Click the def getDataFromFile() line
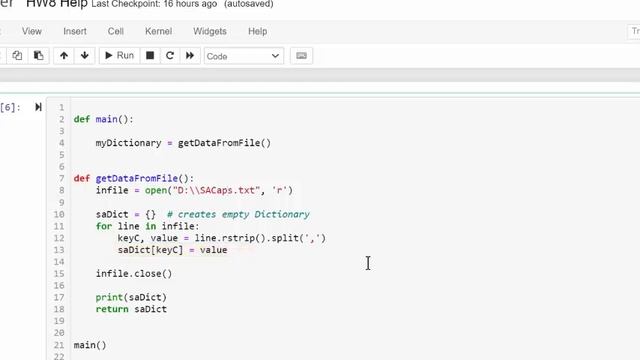This screenshot has width=640, height=360. [134, 178]
